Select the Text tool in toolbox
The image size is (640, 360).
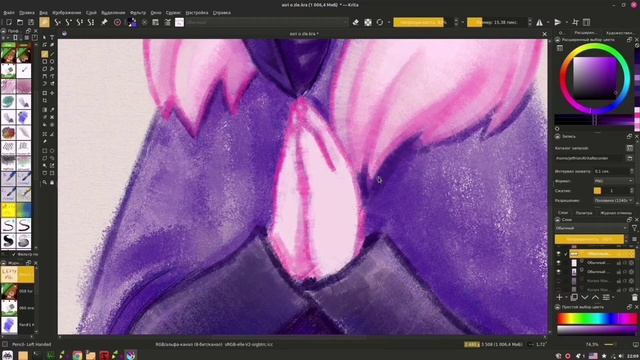52,37
